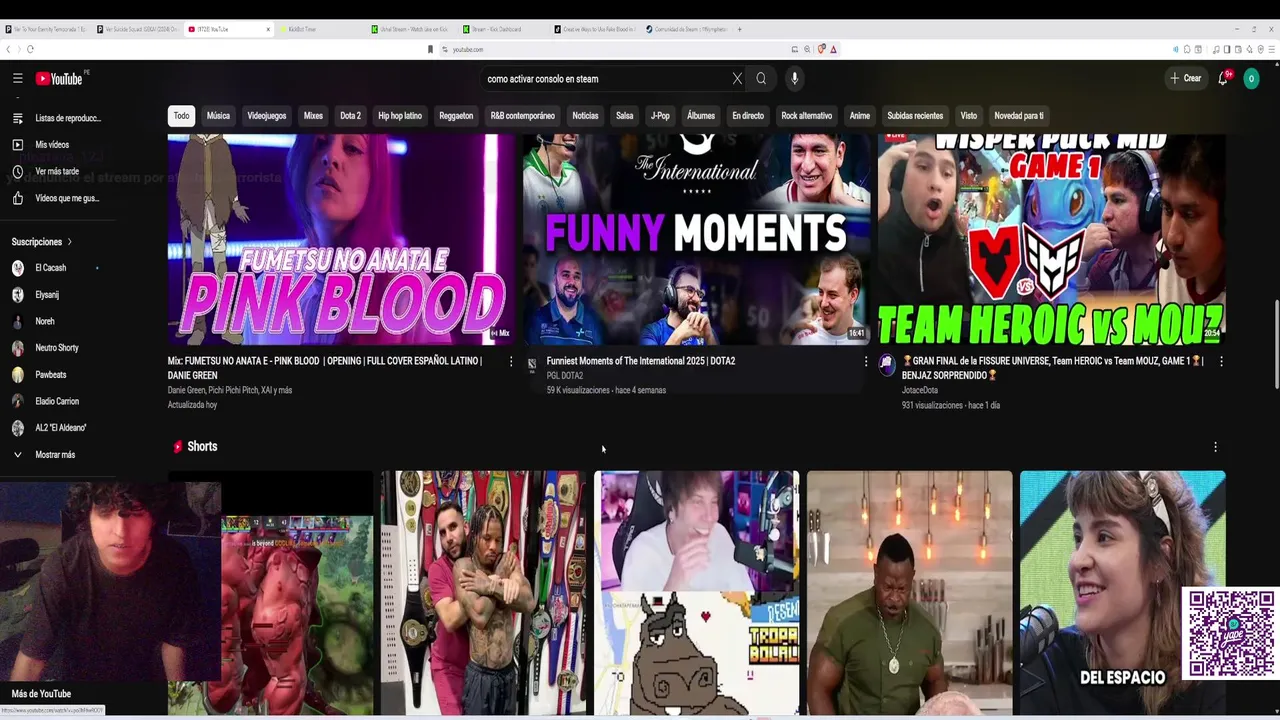The height and width of the screenshot is (720, 1280).
Task: Click the zoom magnifier in address bar
Action: (807, 49)
